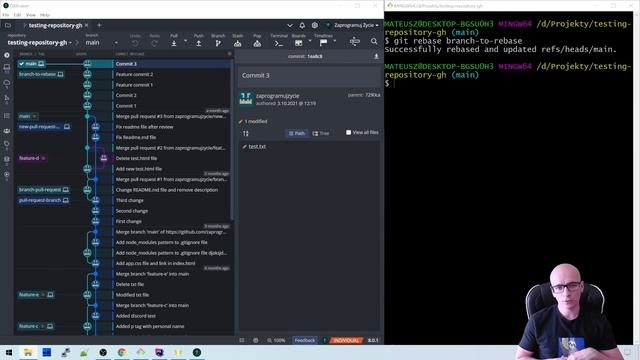Screen dimensions: 640x360
Task: Click download icon beside commit hash
Action: tap(376, 56)
